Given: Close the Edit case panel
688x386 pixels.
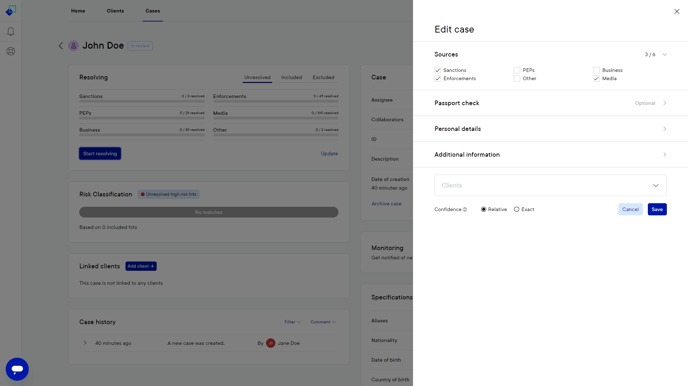Looking at the screenshot, I should coord(676,11).
